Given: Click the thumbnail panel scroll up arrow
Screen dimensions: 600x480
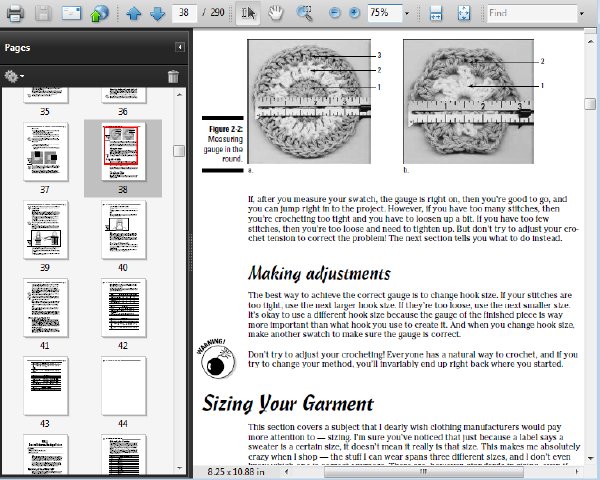Looking at the screenshot, I should coord(179,95).
